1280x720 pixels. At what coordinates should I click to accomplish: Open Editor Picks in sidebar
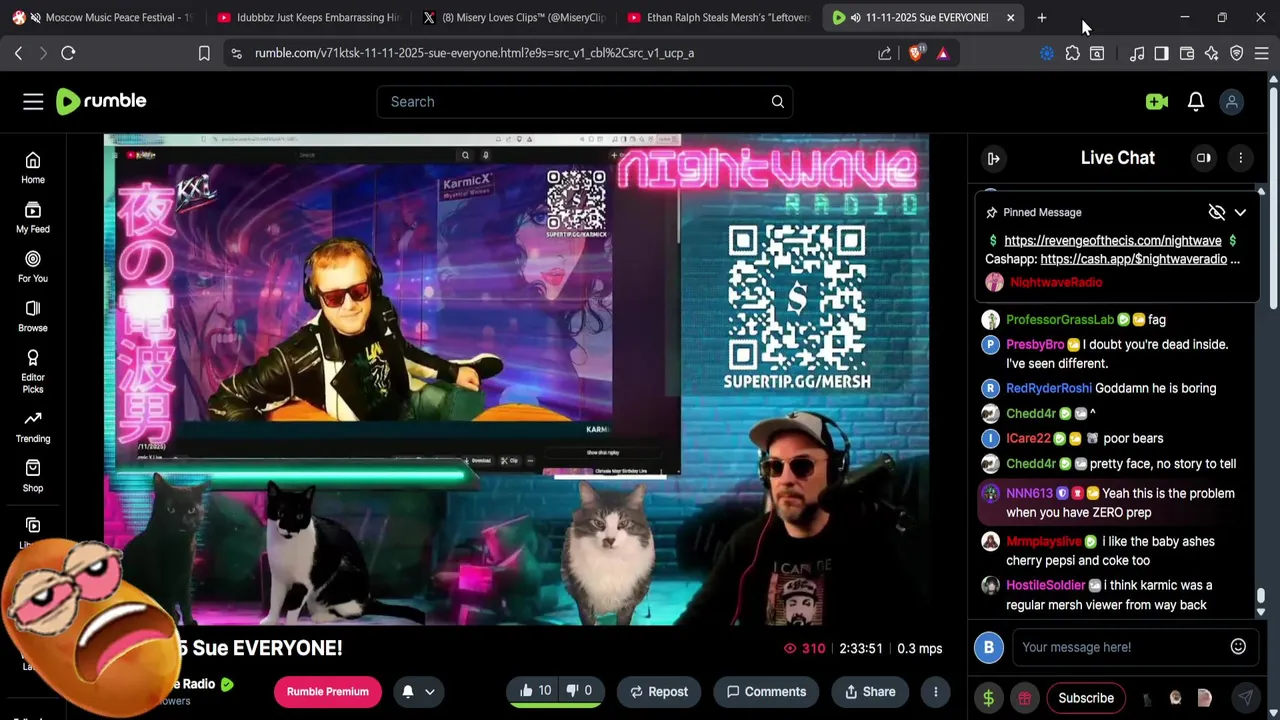[x=33, y=371]
